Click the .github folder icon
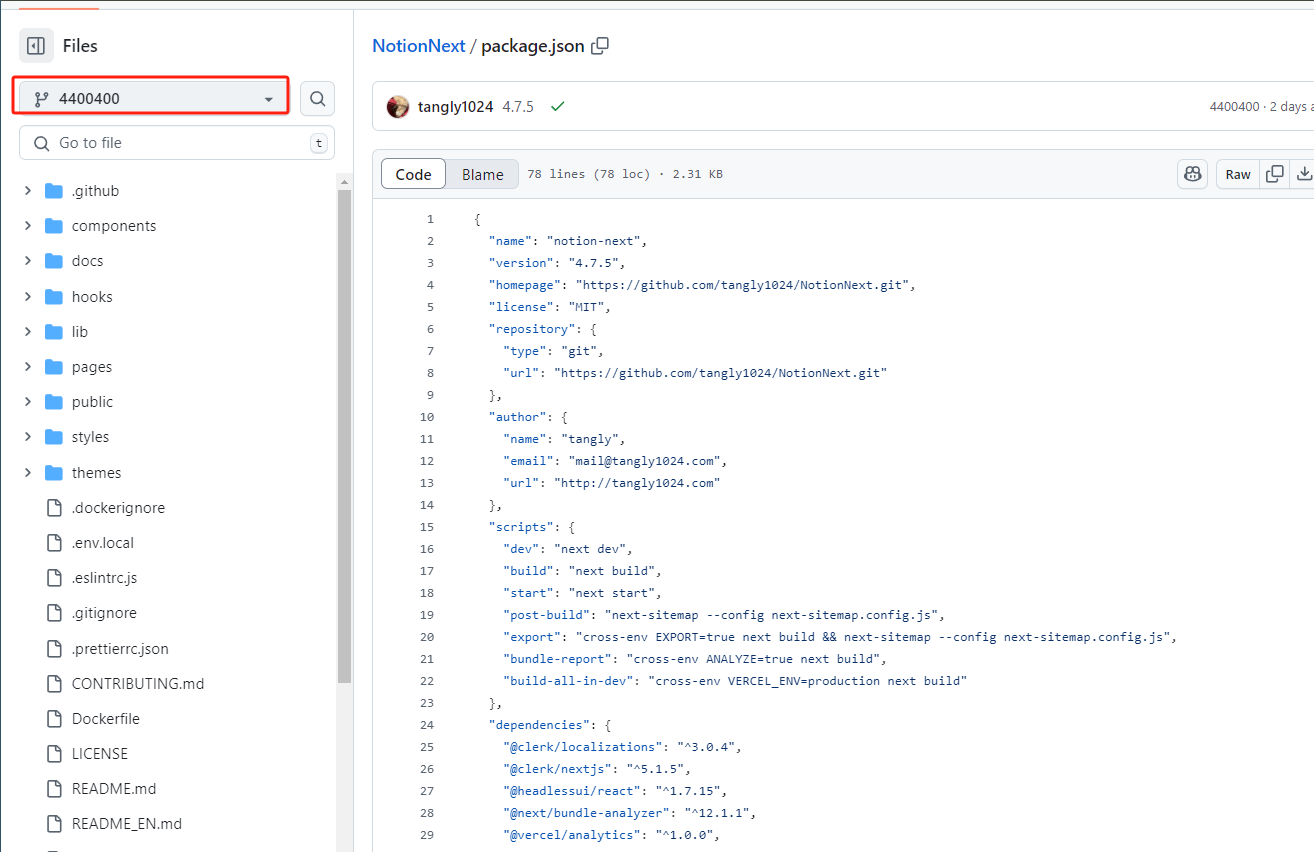 coord(54,191)
